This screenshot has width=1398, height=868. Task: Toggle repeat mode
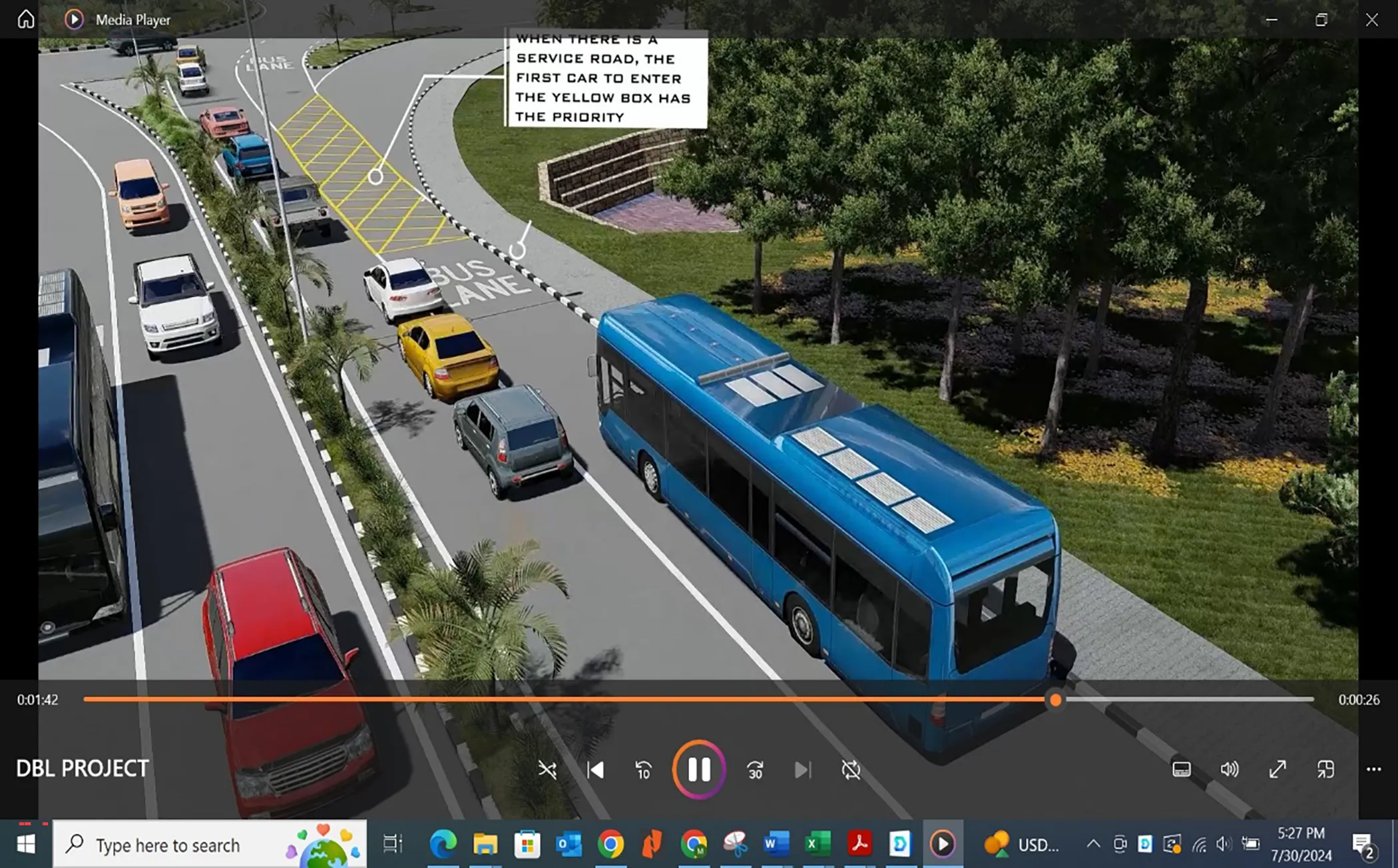click(851, 770)
